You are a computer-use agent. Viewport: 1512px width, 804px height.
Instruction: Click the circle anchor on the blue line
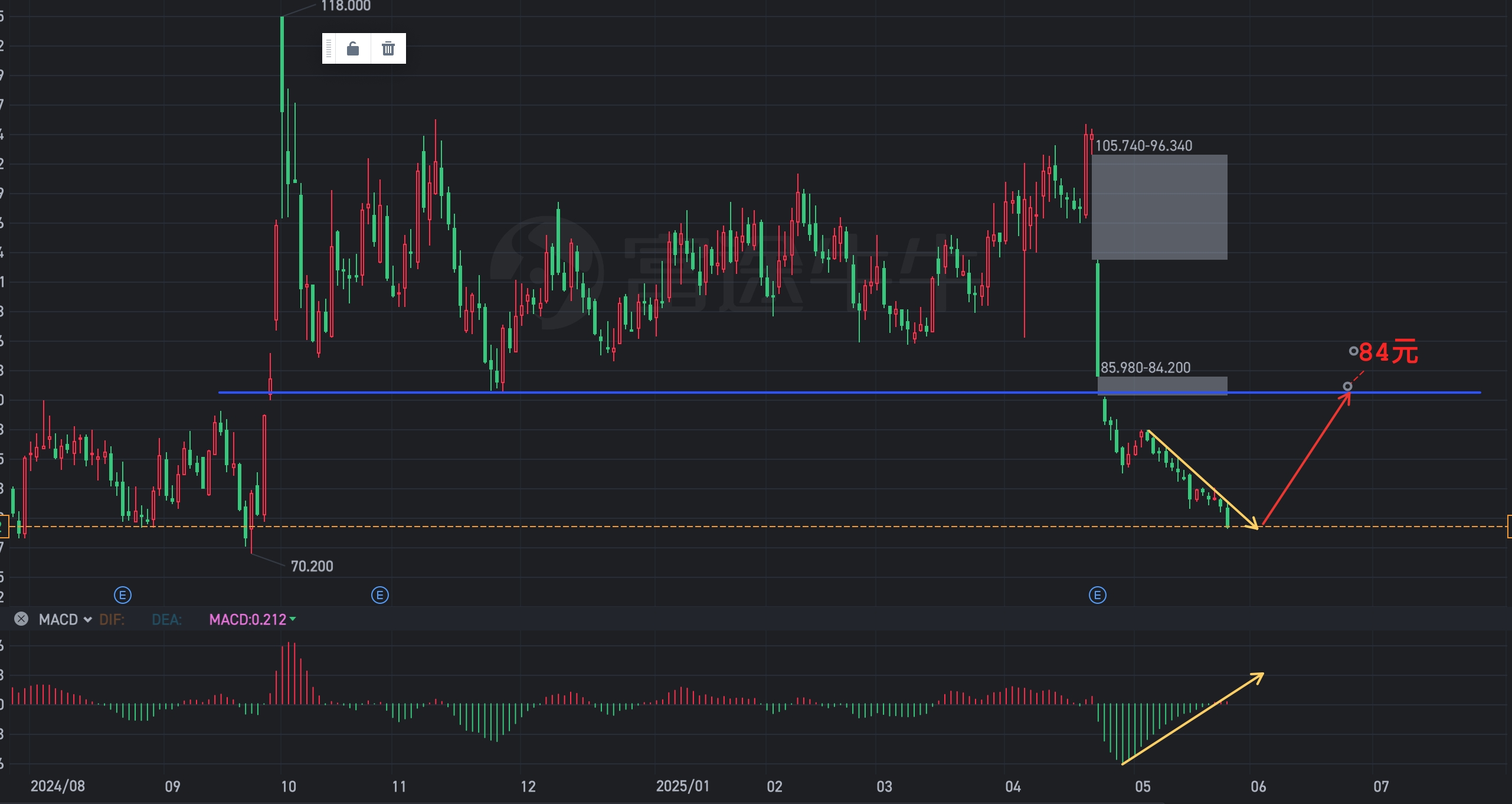pos(1347,387)
